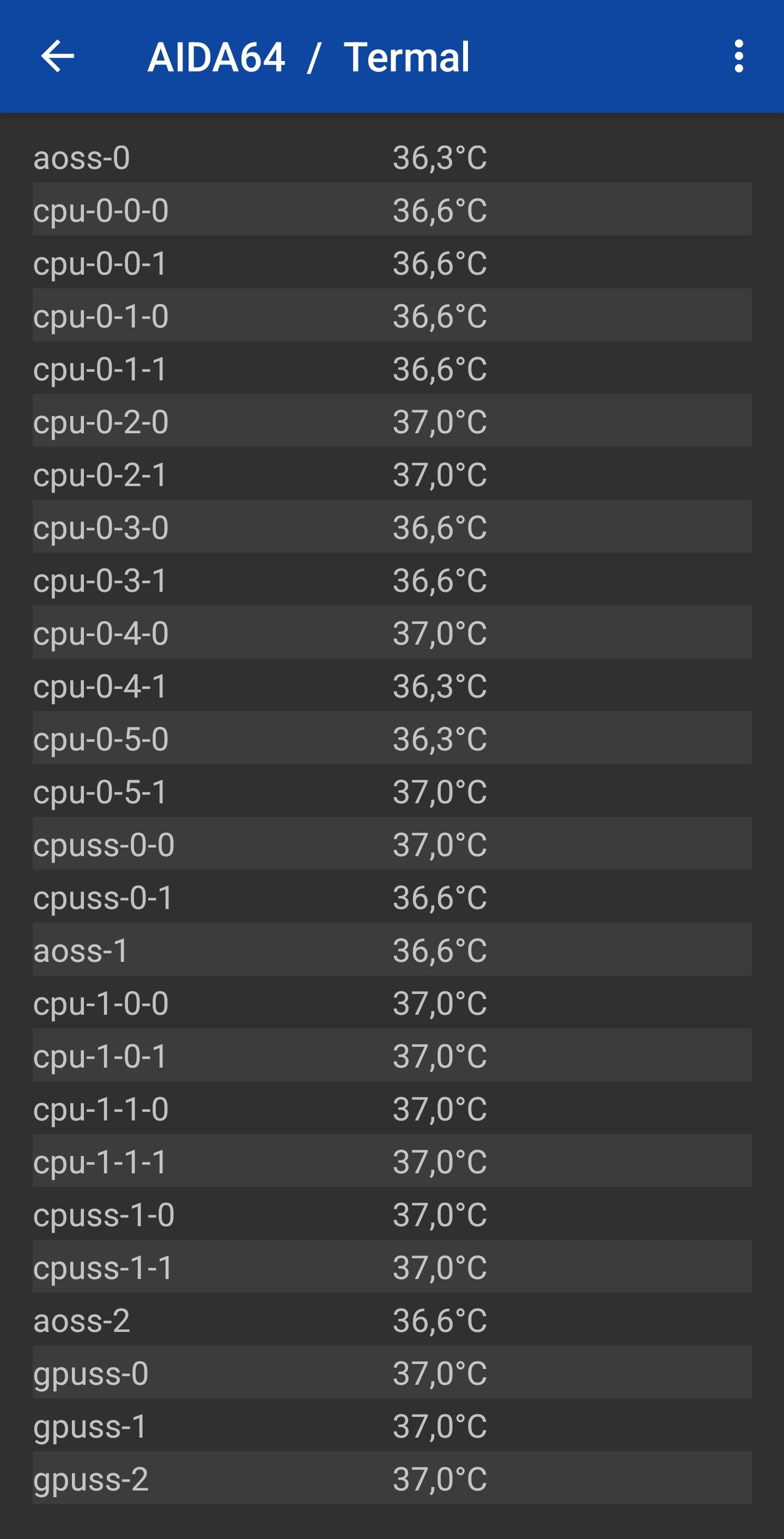Select the gpuss-0 sensor row

(392, 1373)
